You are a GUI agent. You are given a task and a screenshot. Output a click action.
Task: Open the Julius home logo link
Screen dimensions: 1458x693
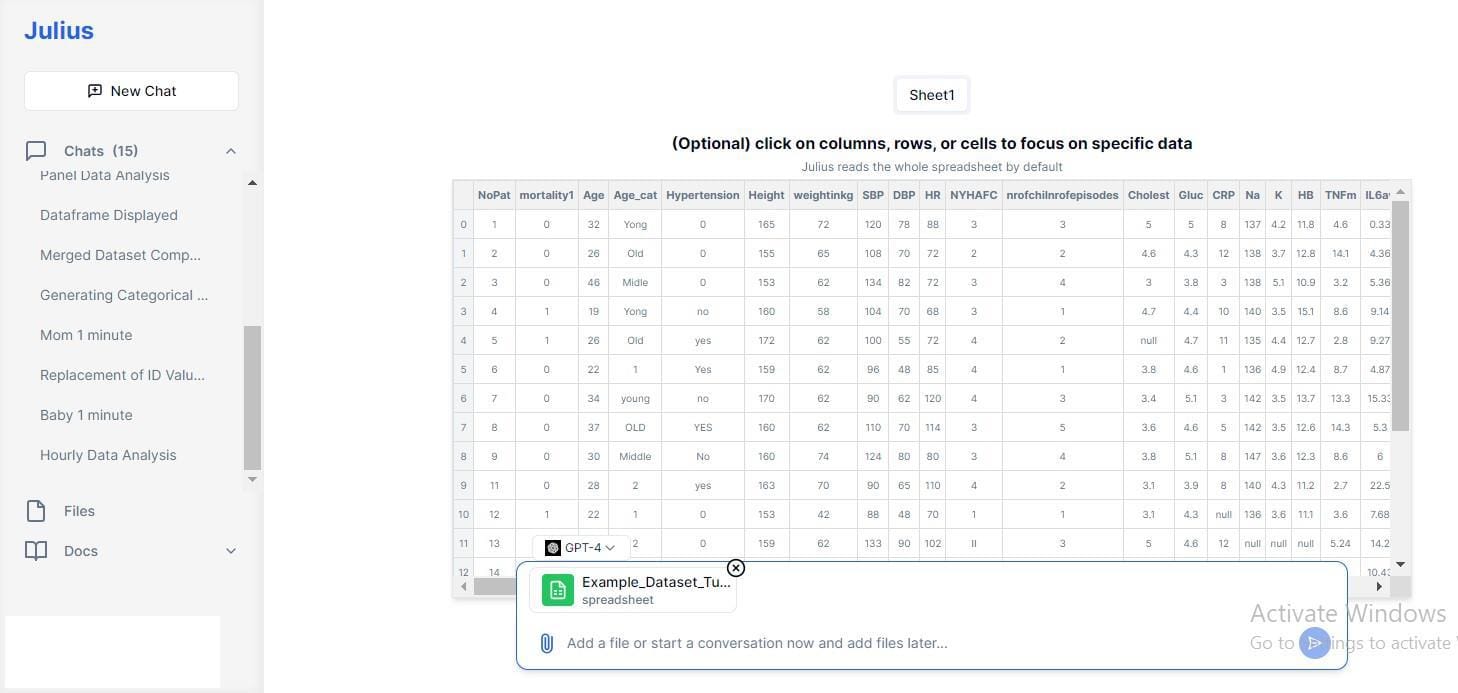pyautogui.click(x=59, y=30)
